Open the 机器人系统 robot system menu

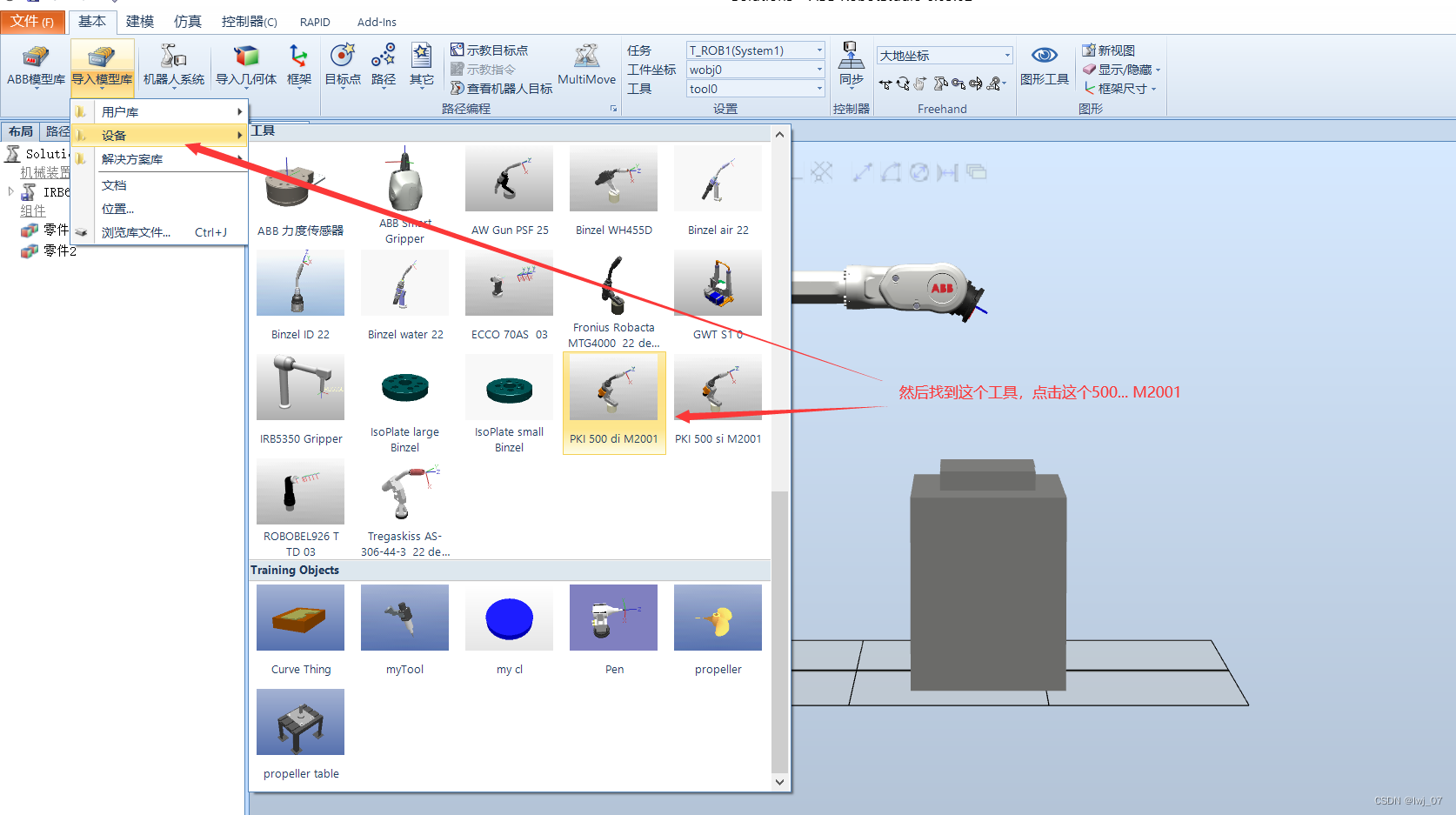(173, 66)
